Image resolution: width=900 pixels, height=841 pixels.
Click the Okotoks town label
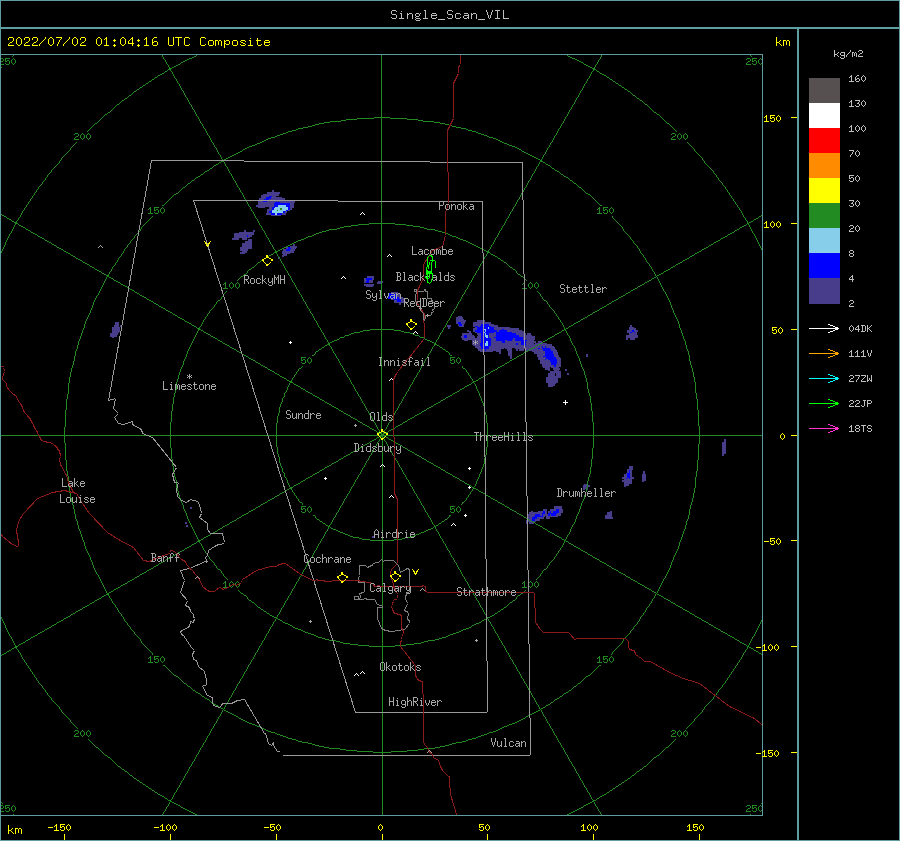click(400, 667)
